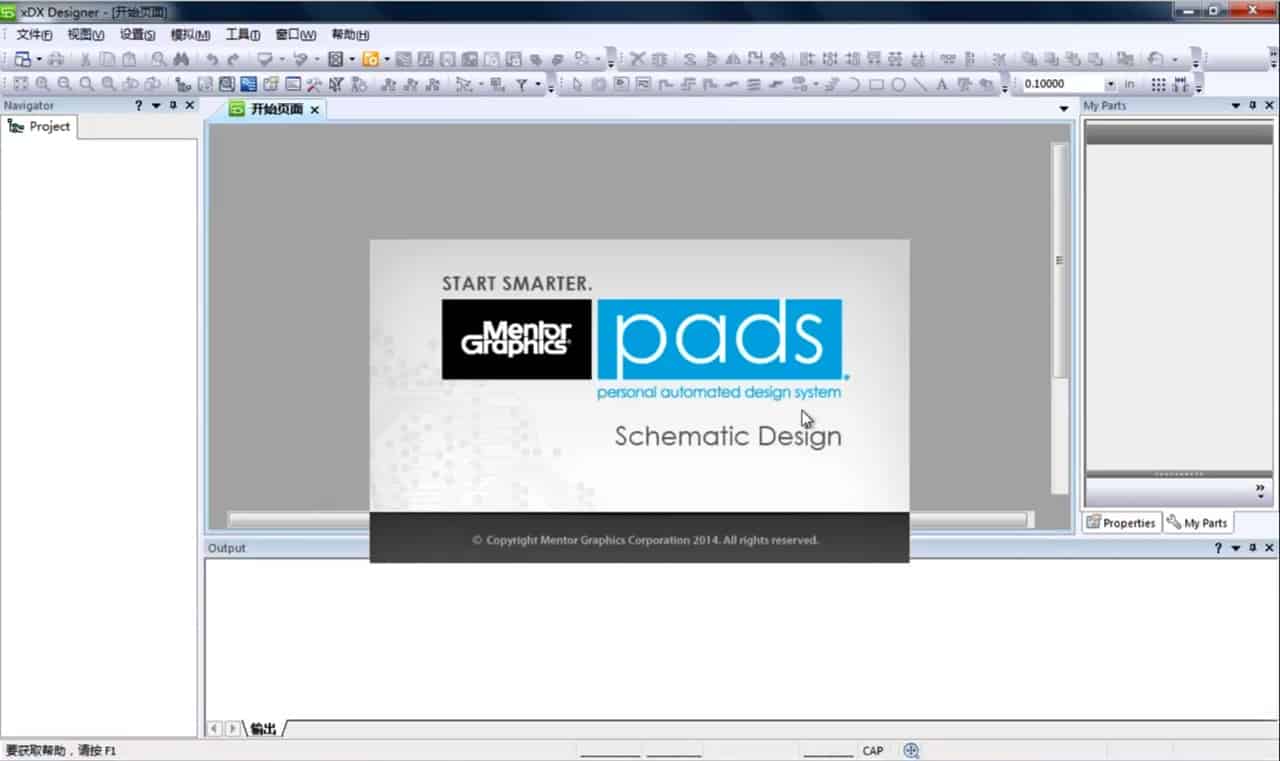Open the document tab list arrow
This screenshot has width=1280, height=761.
(1064, 109)
